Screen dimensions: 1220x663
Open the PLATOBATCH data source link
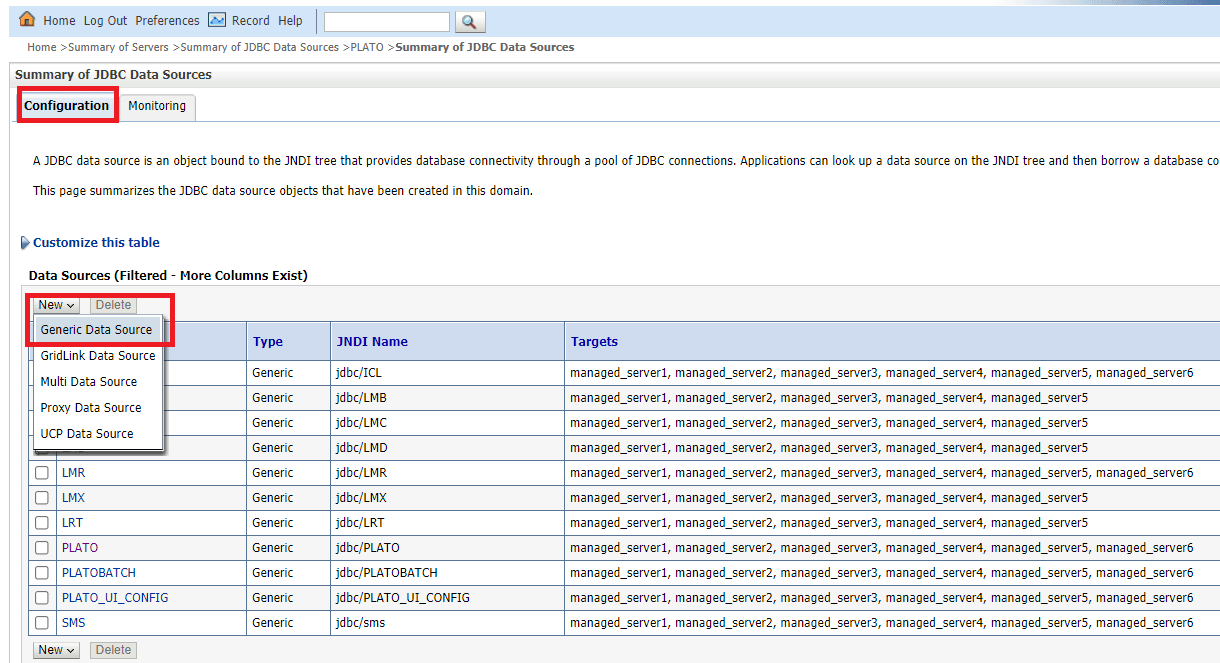click(x=99, y=573)
